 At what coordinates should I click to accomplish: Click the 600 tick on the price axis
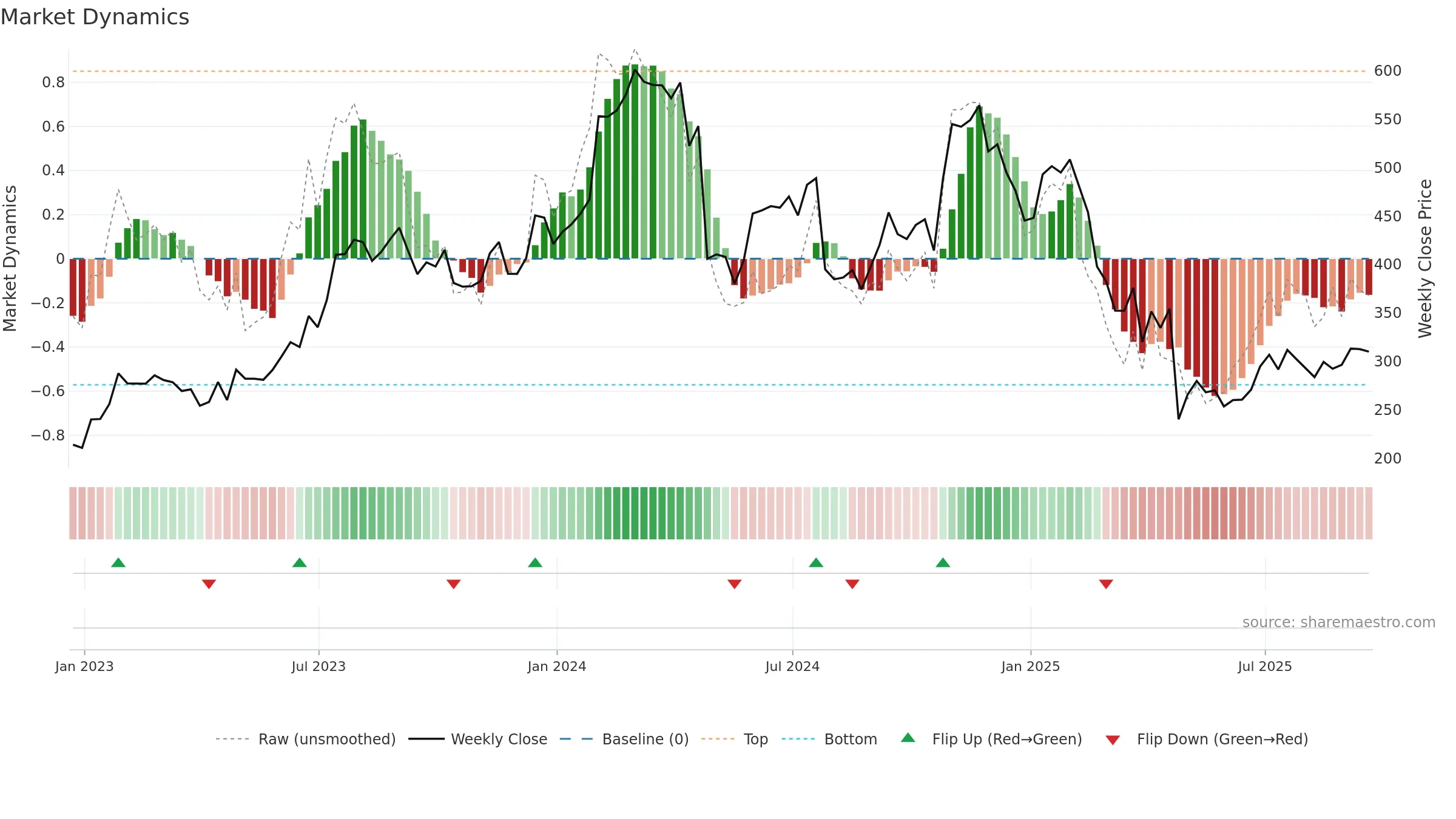click(1388, 71)
